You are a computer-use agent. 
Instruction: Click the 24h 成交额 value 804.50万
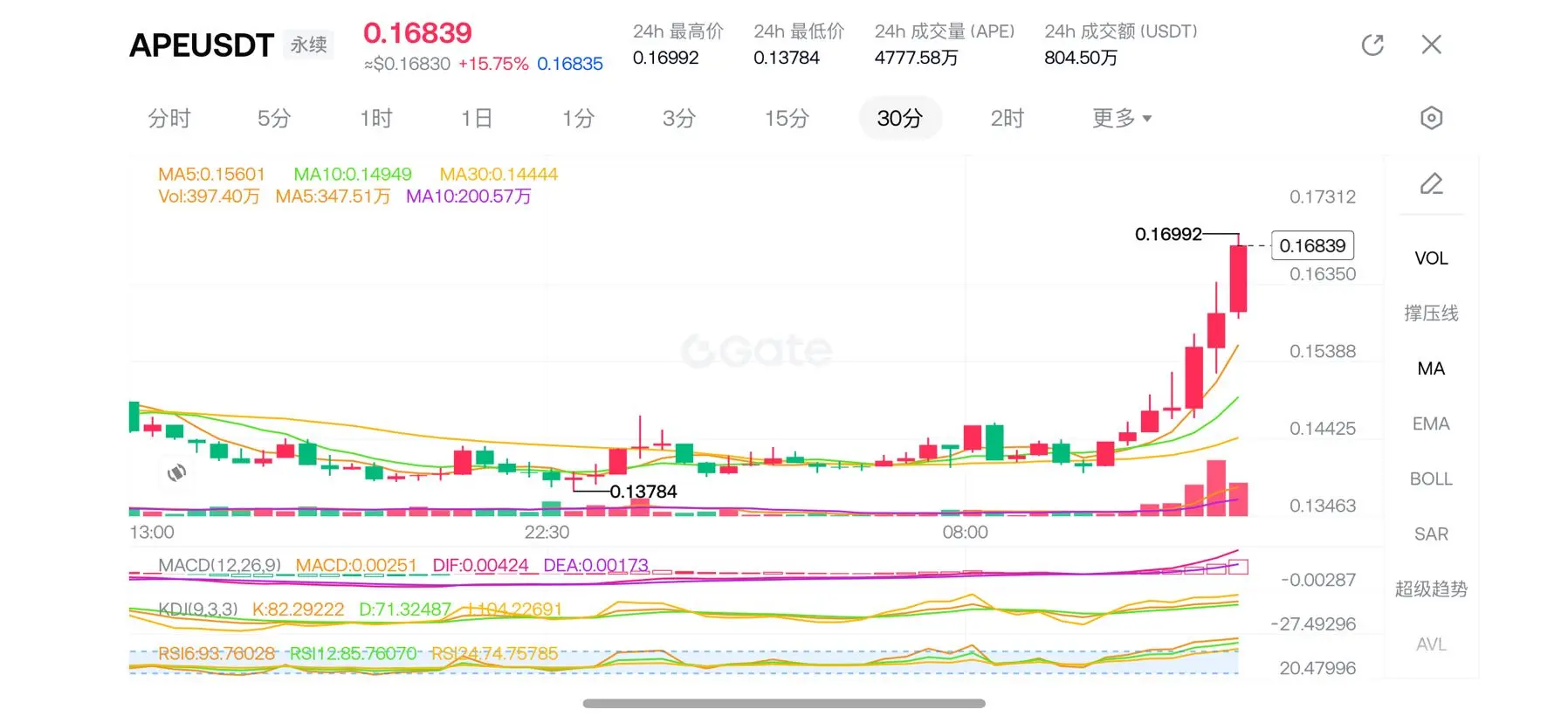[x=1081, y=58]
